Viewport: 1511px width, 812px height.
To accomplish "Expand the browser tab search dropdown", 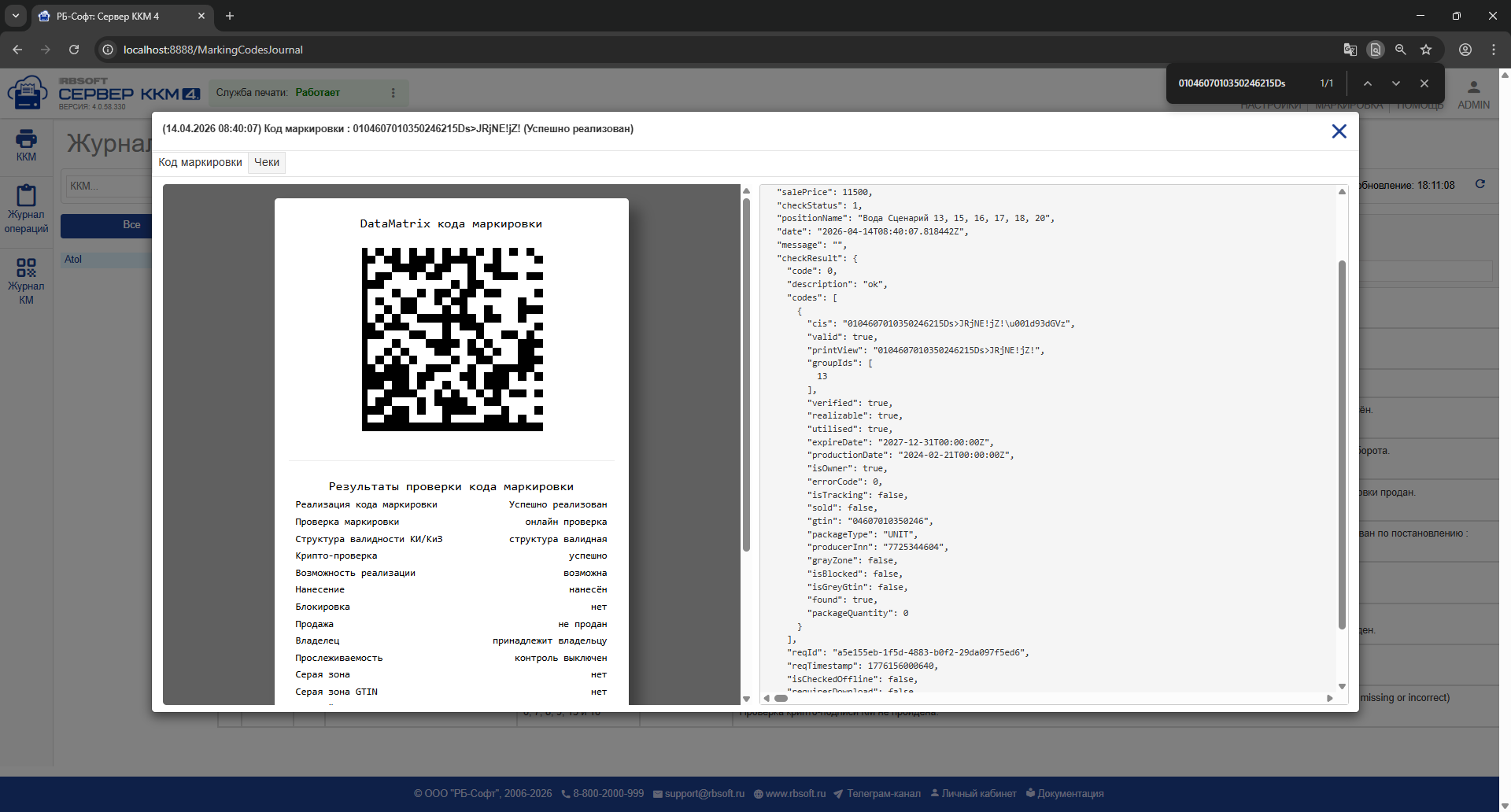I will pos(16,16).
